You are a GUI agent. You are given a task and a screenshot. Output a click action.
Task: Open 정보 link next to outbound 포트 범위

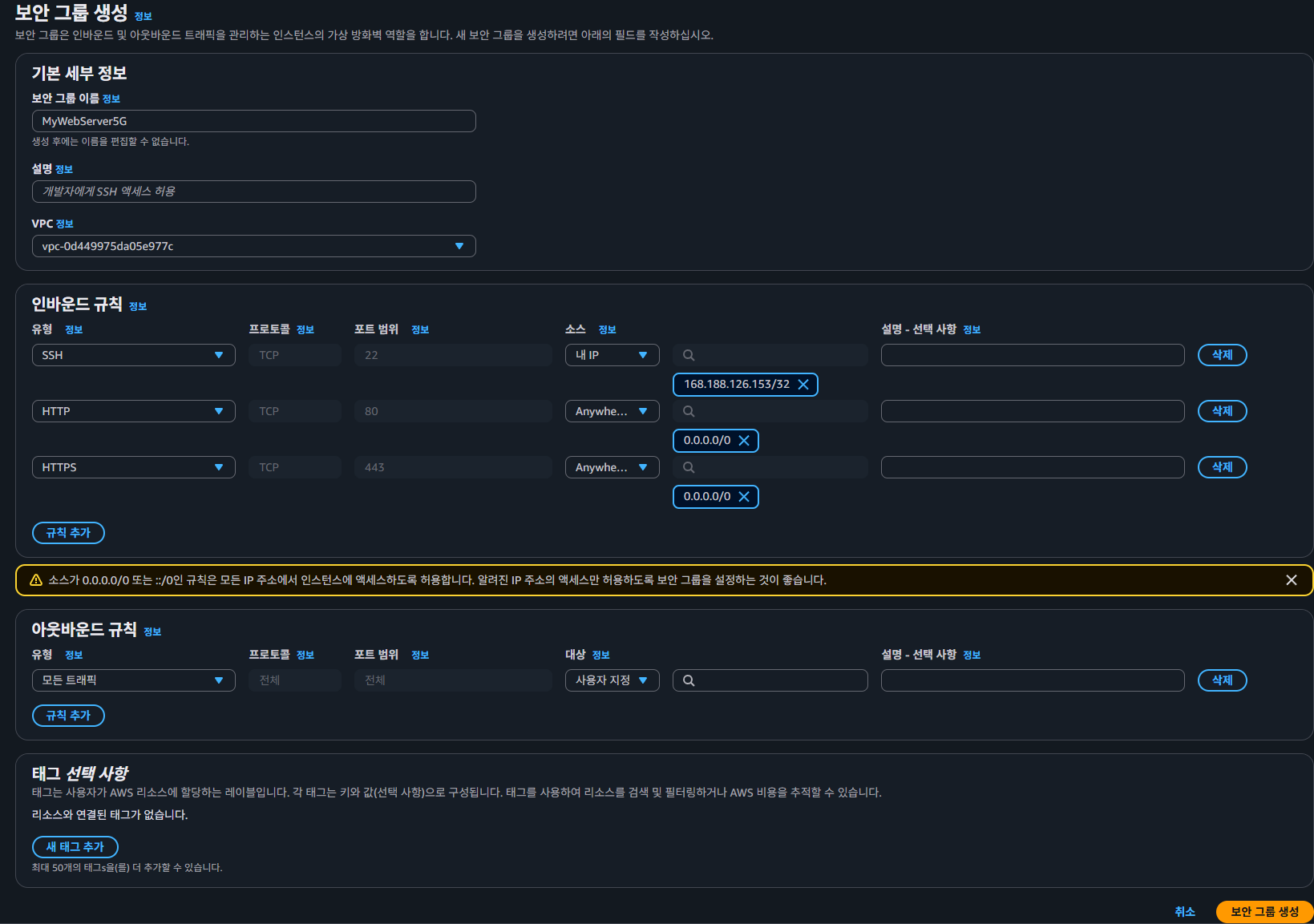tap(420, 656)
